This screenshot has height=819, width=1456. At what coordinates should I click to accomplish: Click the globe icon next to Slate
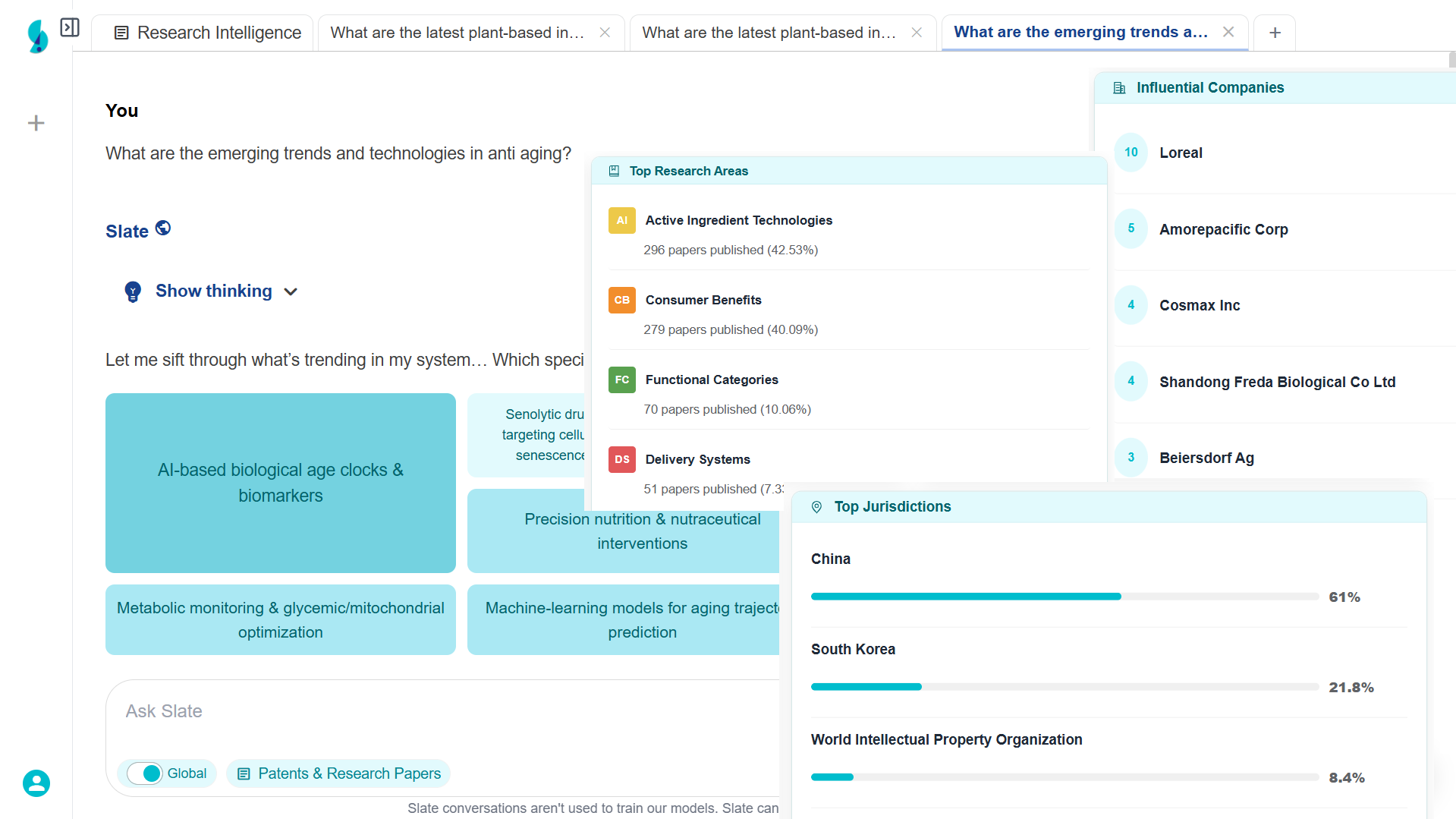point(163,228)
